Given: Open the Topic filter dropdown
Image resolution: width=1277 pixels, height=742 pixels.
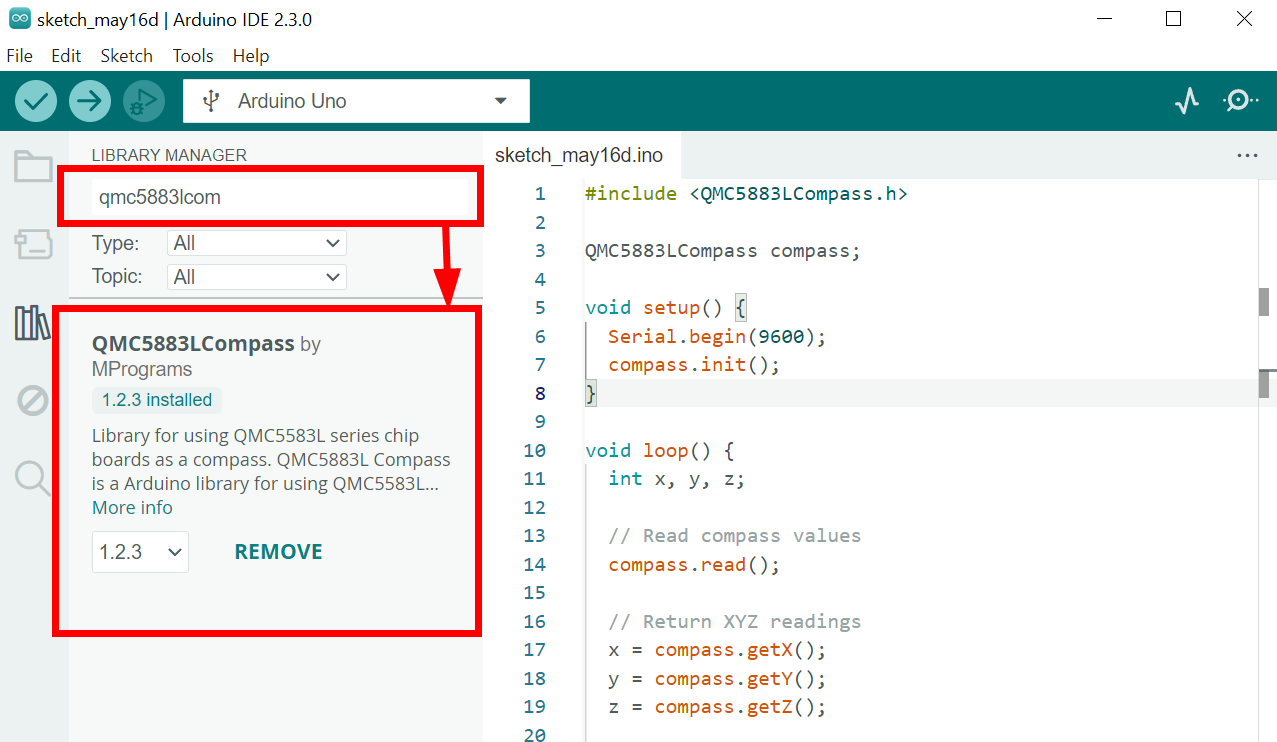Looking at the screenshot, I should 257,277.
